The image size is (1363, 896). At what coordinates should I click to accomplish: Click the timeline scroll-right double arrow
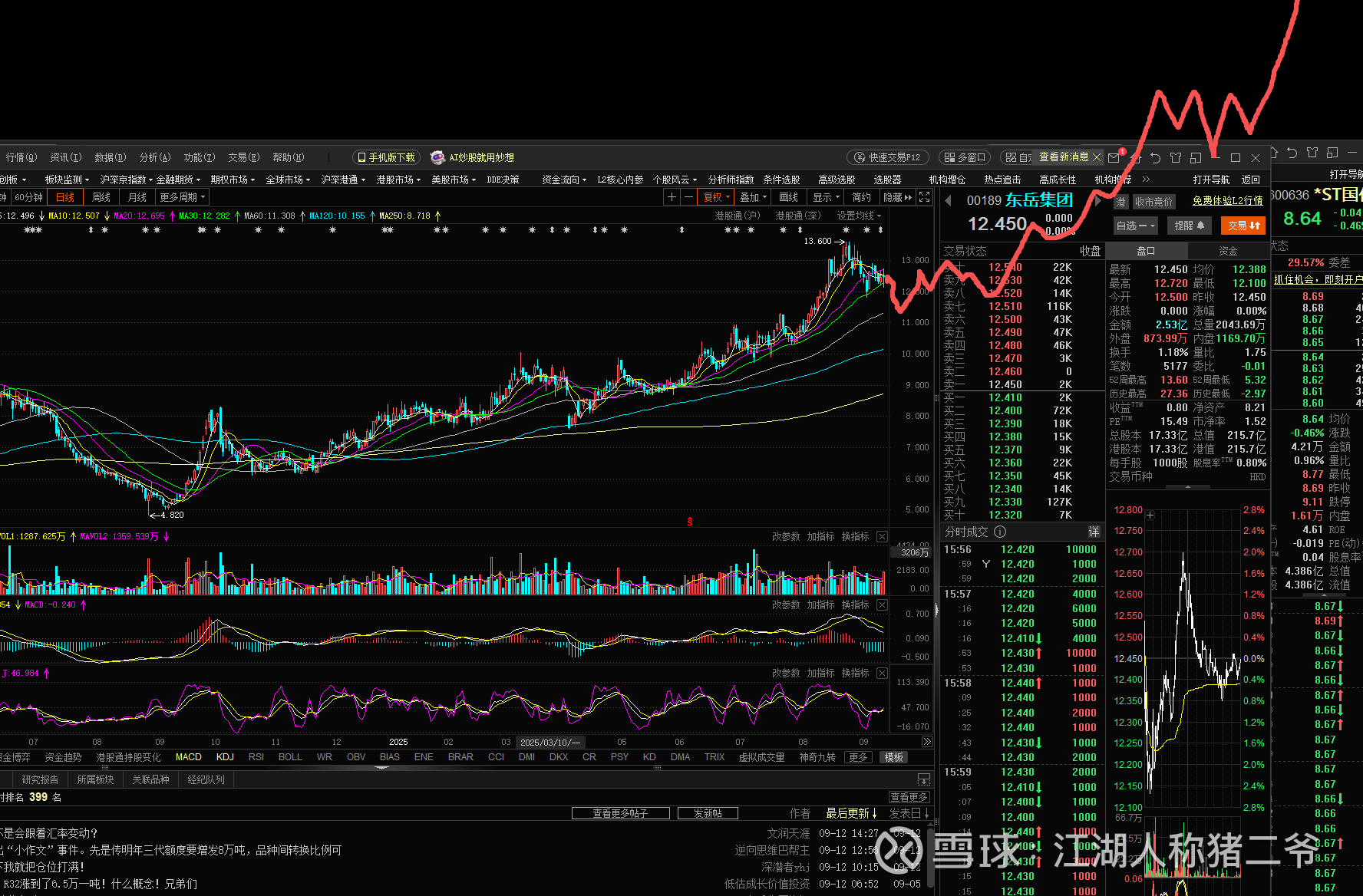click(x=926, y=742)
